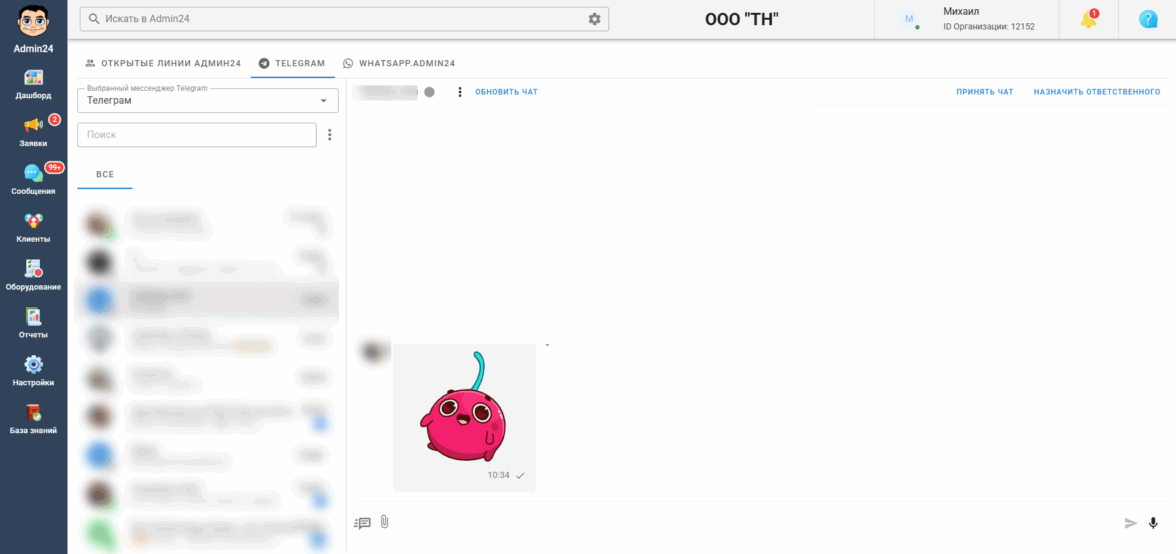Go to Клиенты section icon
This screenshot has width=1176, height=554.
[33, 221]
